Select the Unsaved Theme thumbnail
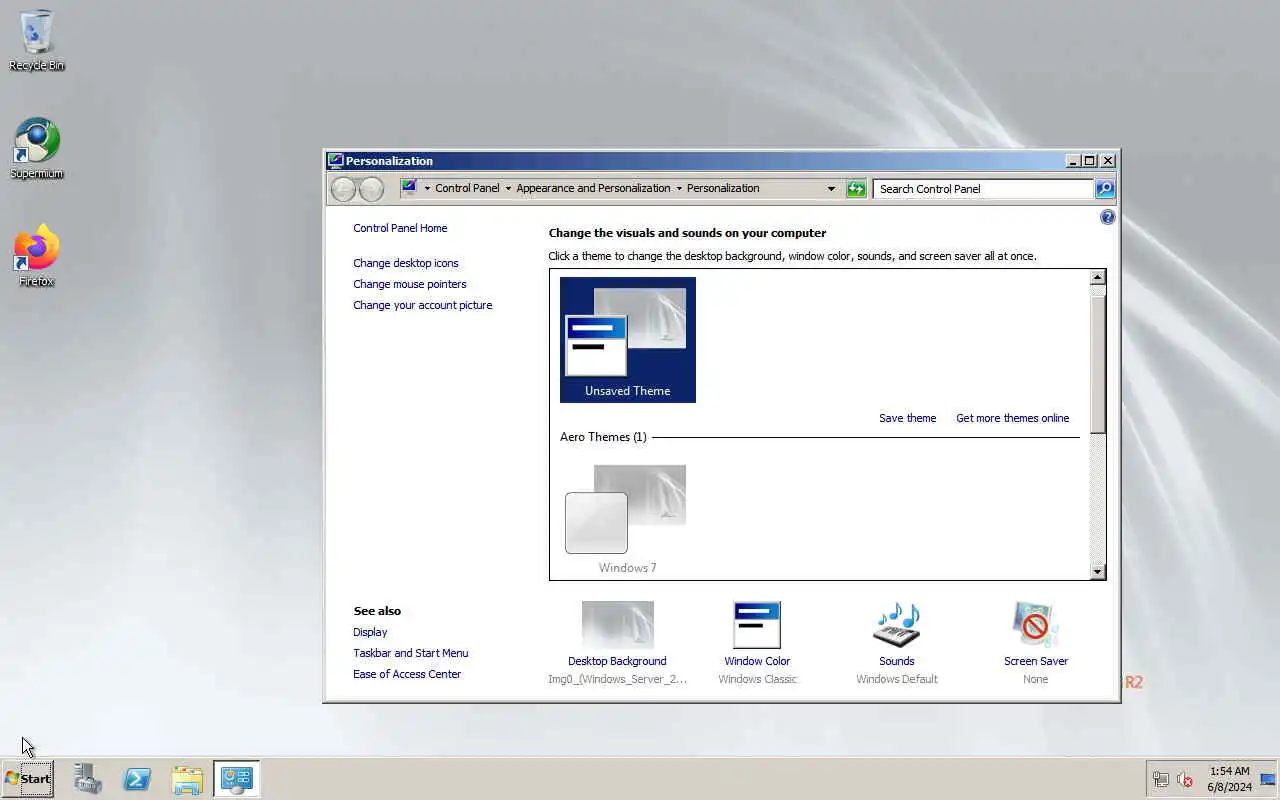Viewport: 1280px width, 800px height. pyautogui.click(x=628, y=340)
